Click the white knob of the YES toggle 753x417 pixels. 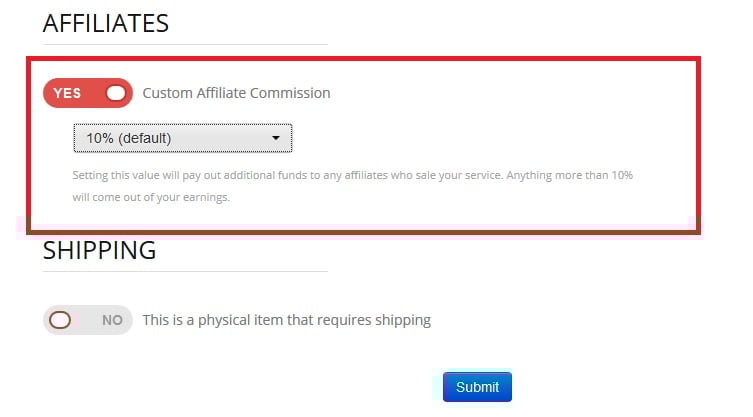click(117, 93)
